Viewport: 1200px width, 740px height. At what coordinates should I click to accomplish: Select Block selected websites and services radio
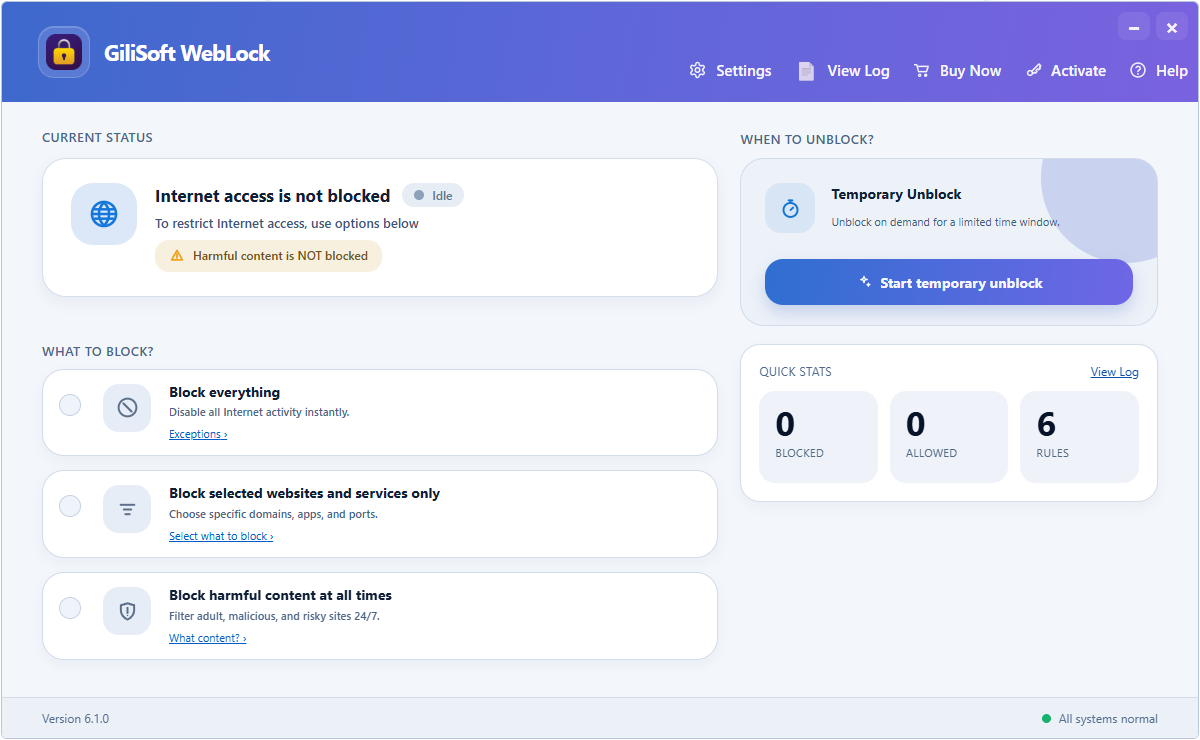[70, 506]
